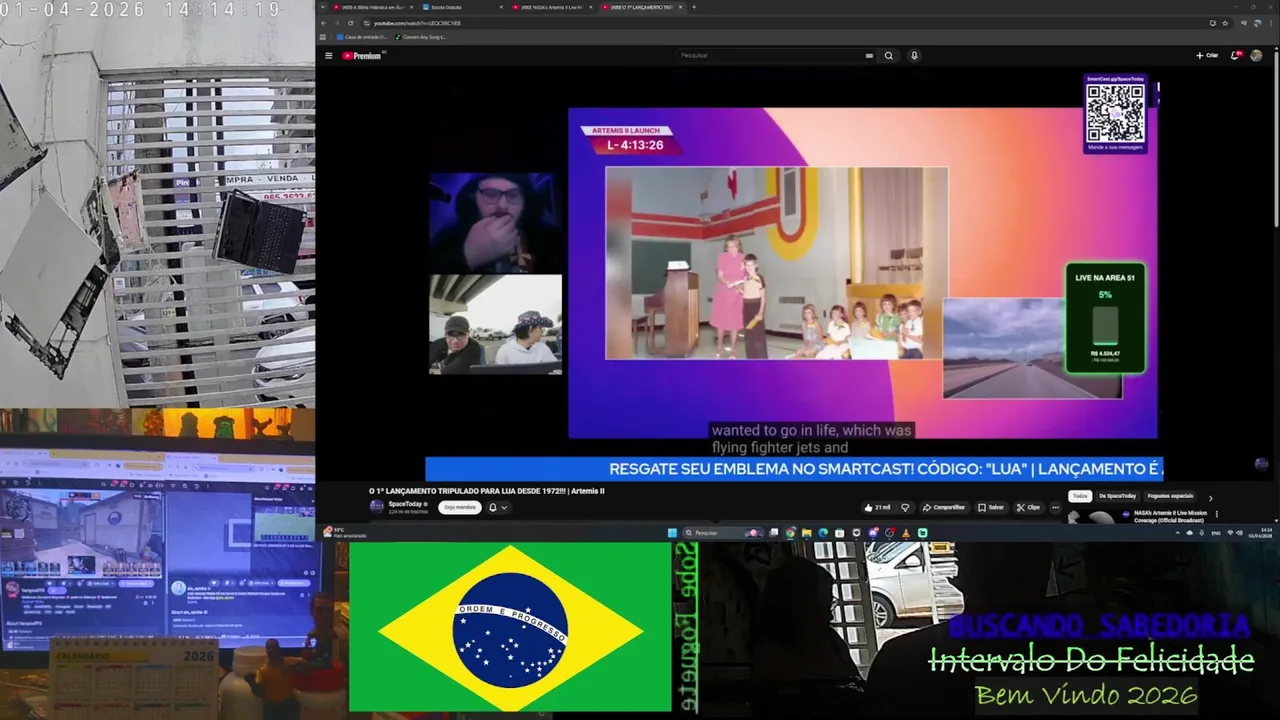Open File Explorer from the taskbar
The width and height of the screenshot is (1280, 720).
click(807, 533)
